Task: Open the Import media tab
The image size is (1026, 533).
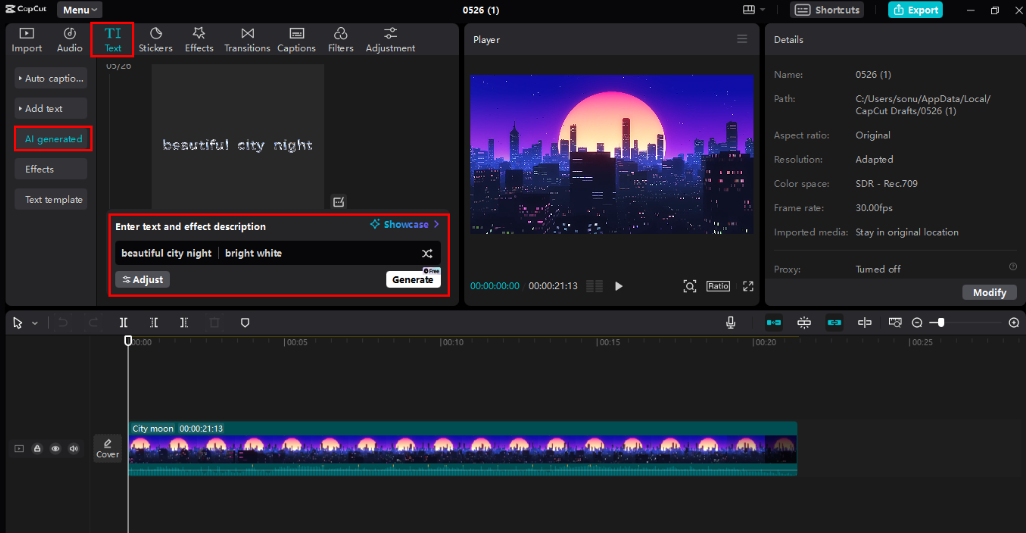Action: point(27,40)
